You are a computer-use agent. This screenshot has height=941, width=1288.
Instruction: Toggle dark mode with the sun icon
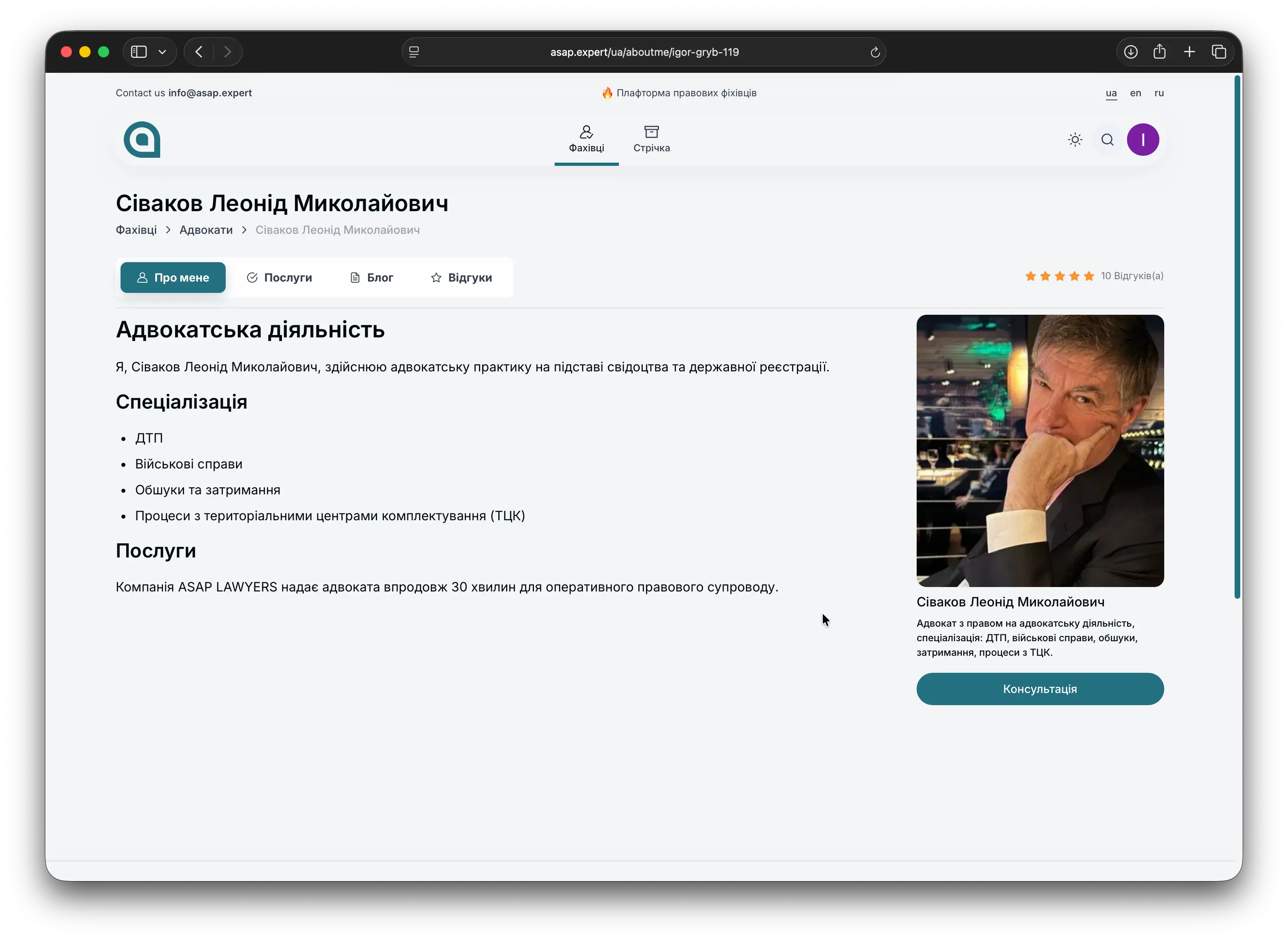coord(1074,140)
